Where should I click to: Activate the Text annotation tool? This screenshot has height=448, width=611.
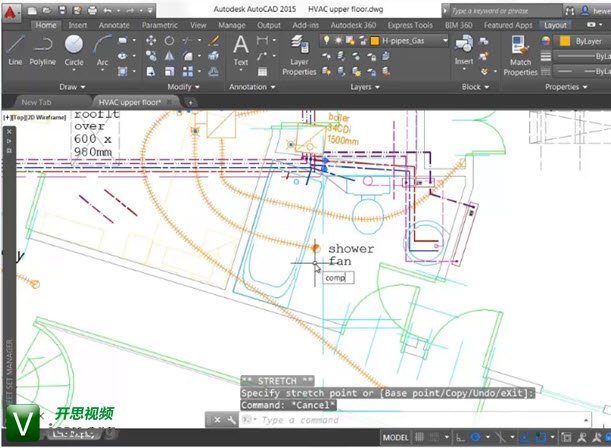(x=240, y=47)
